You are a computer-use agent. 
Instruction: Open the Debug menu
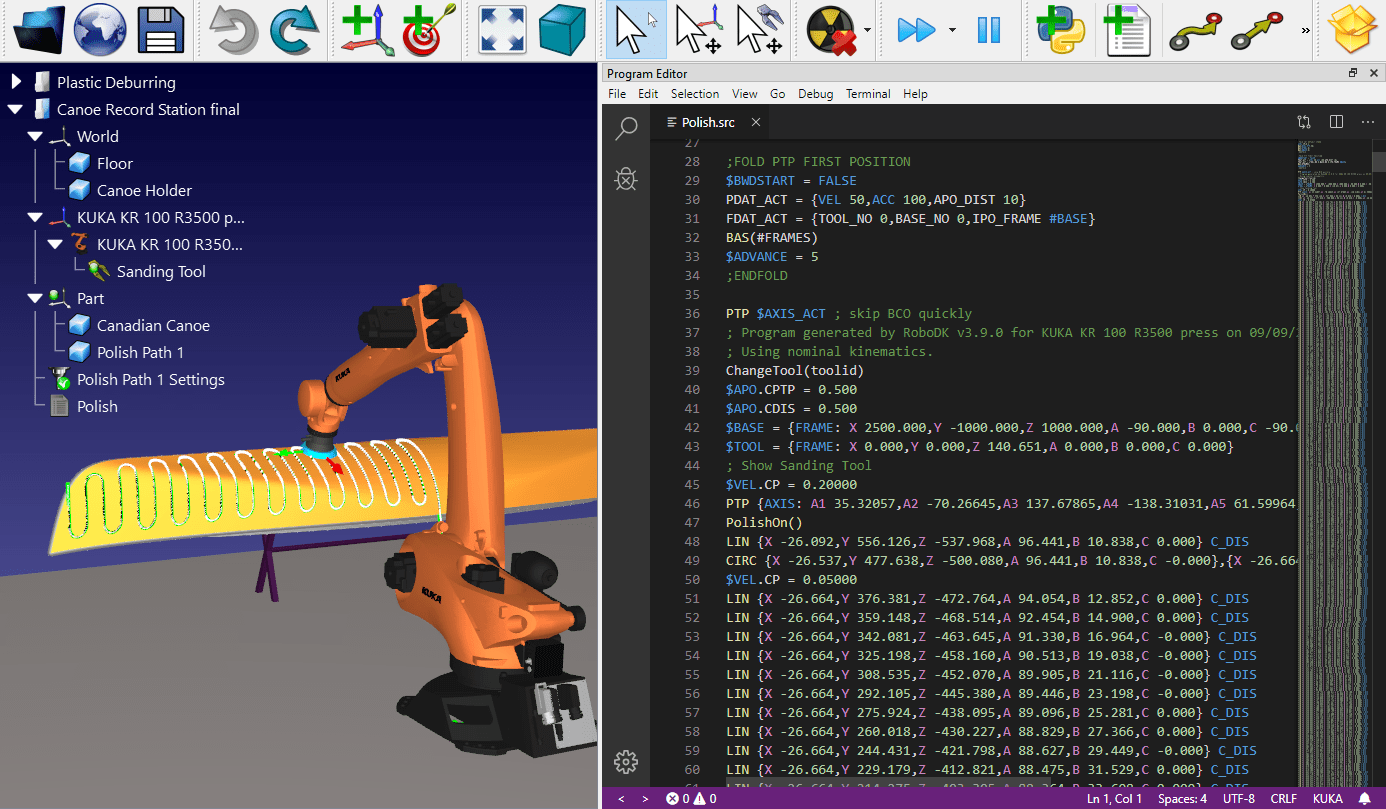pos(815,93)
